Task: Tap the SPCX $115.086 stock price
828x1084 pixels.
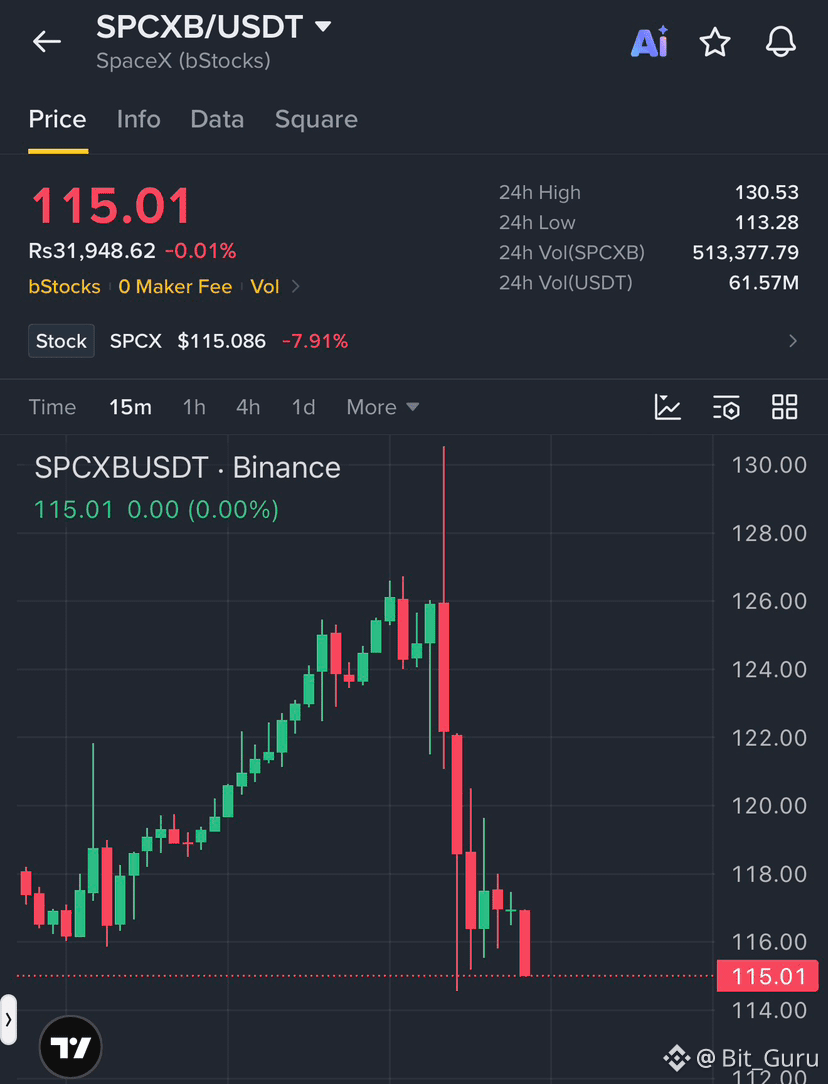Action: [x=187, y=341]
